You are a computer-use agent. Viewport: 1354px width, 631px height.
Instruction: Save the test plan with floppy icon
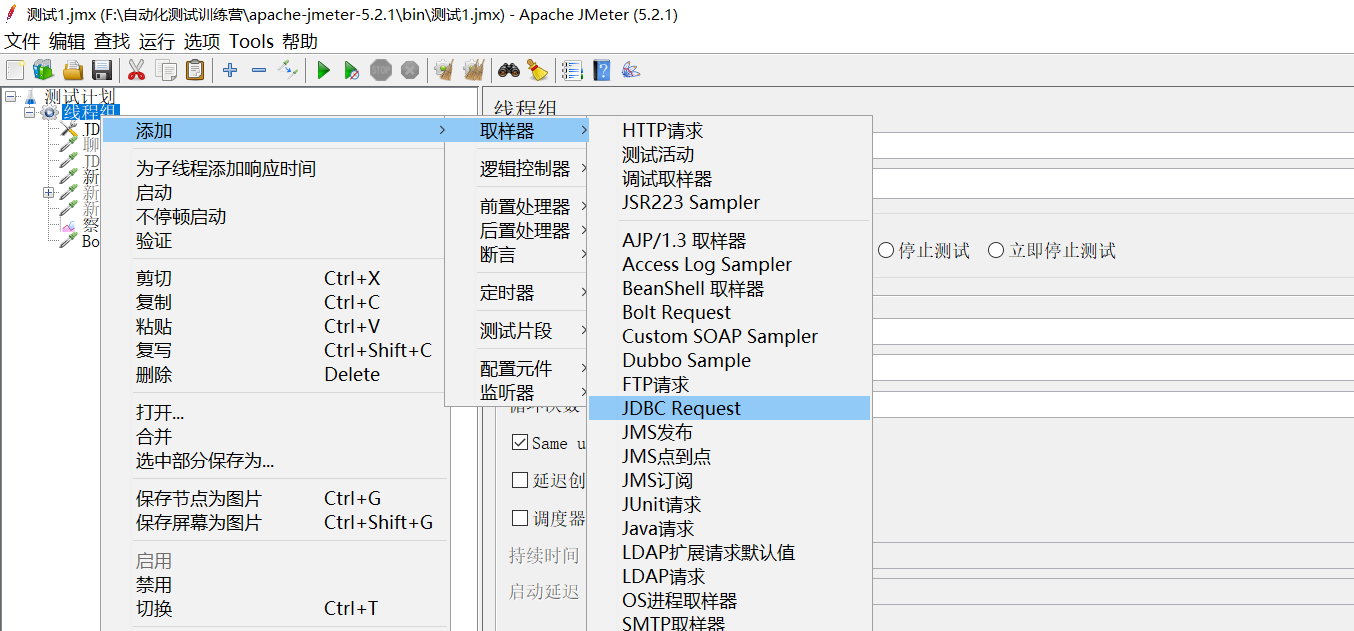(101, 70)
